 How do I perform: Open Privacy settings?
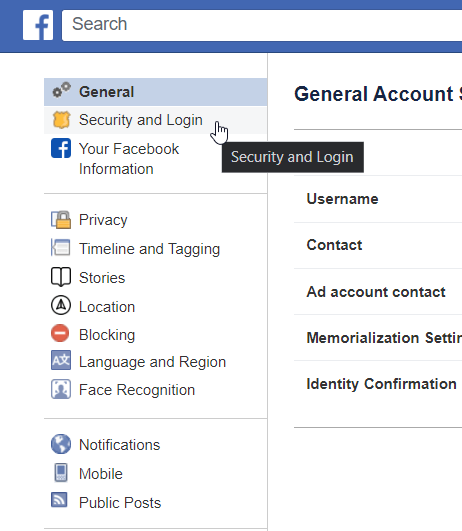coord(103,220)
